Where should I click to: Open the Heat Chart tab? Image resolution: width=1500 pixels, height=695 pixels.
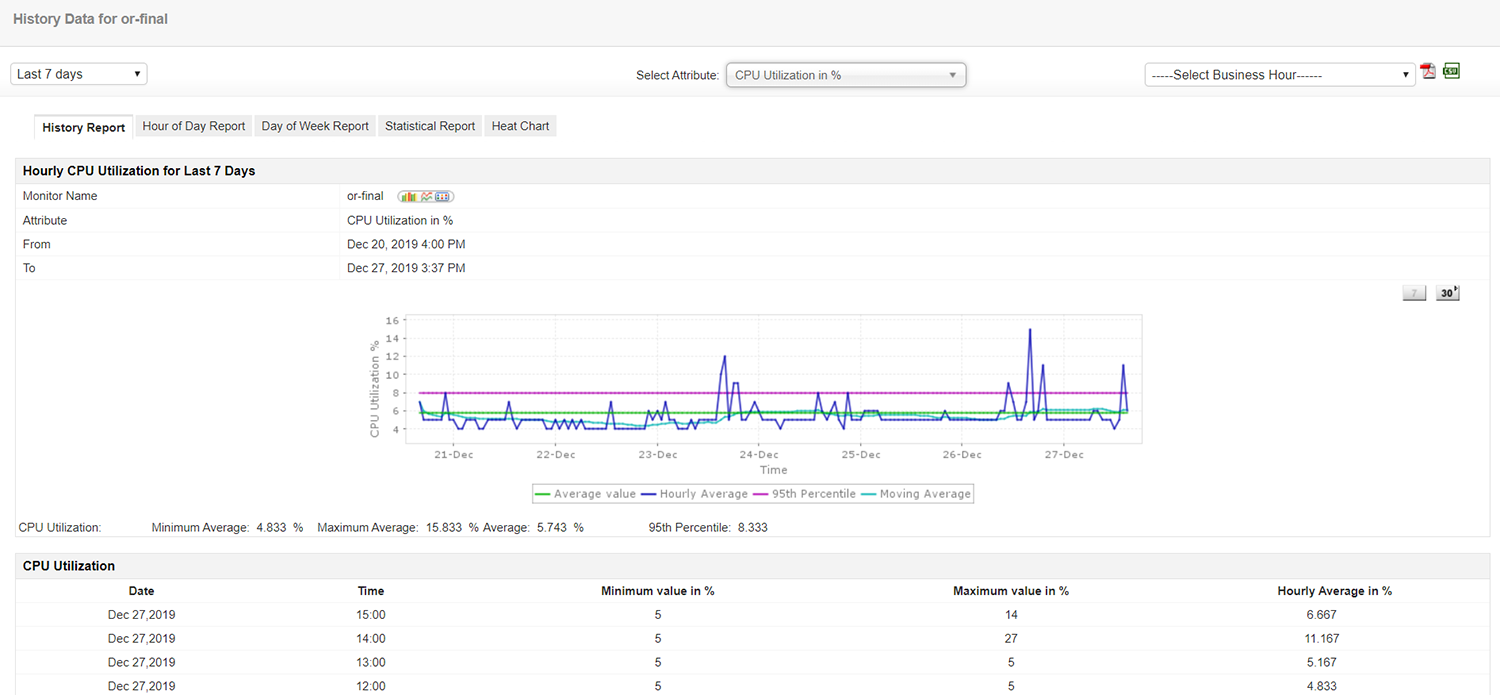pyautogui.click(x=520, y=126)
